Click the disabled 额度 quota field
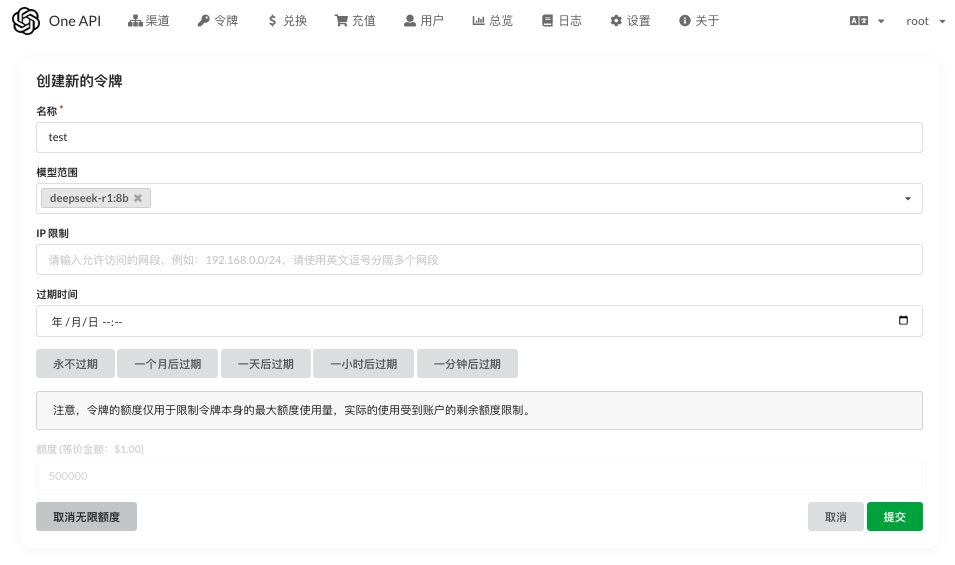 (479, 476)
